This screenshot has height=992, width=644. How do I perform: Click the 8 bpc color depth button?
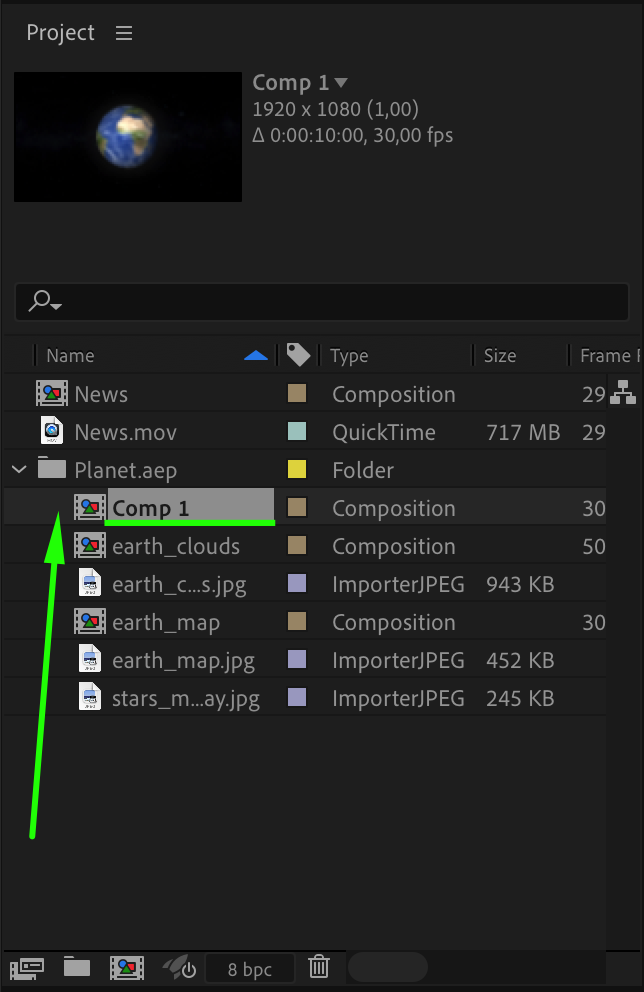pos(249,968)
